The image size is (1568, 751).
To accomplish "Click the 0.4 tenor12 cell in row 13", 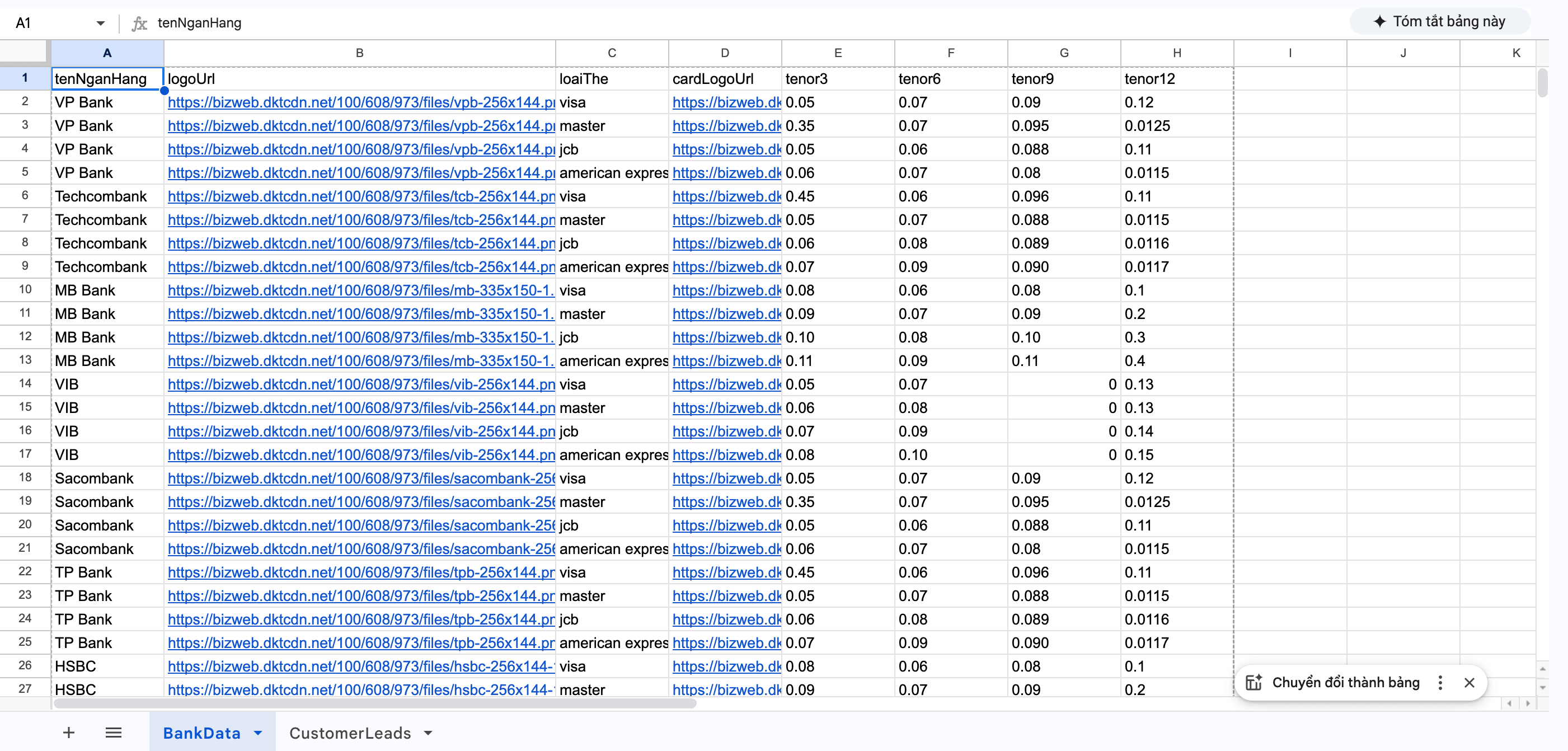I will (x=1177, y=361).
